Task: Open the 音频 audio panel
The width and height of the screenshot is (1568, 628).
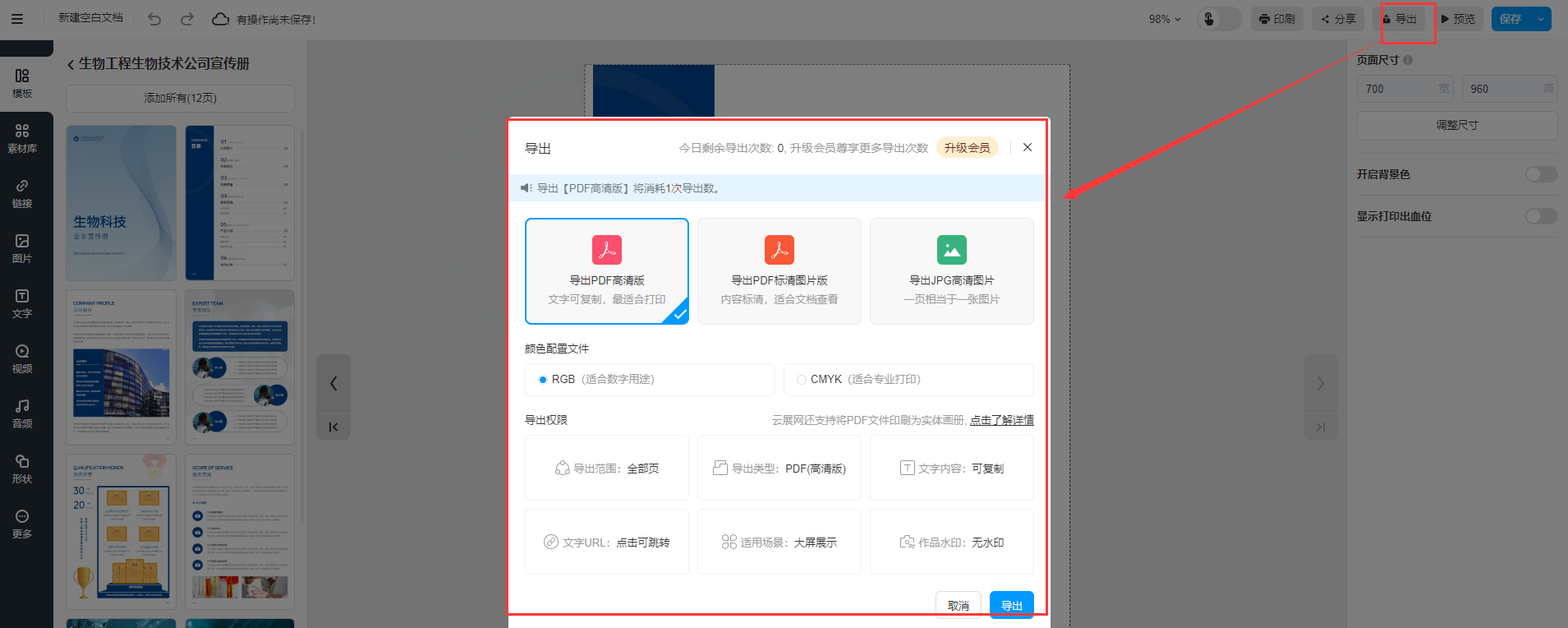Action: [22, 413]
